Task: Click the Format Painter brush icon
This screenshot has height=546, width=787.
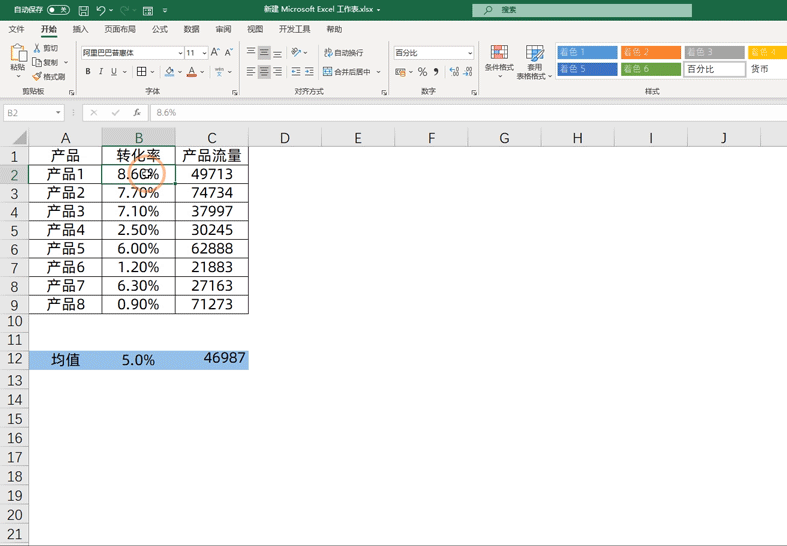Action: click(x=37, y=77)
